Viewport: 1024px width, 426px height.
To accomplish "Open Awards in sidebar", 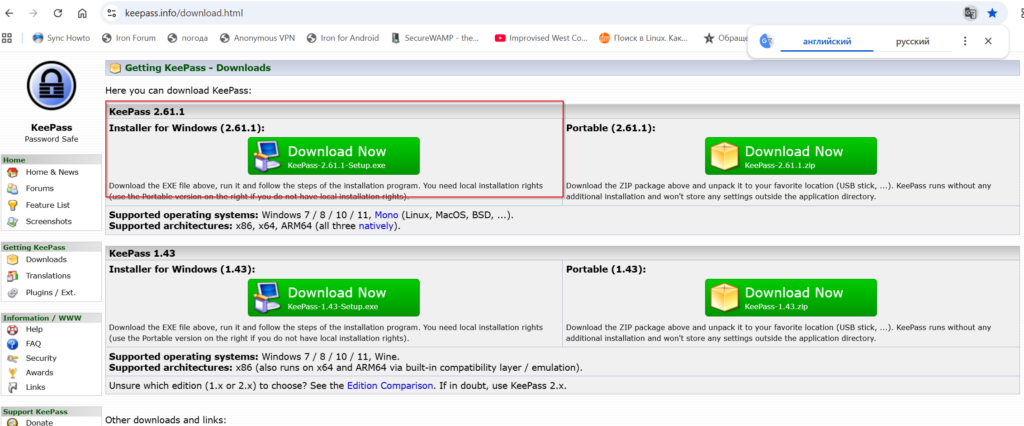I will (x=39, y=372).
